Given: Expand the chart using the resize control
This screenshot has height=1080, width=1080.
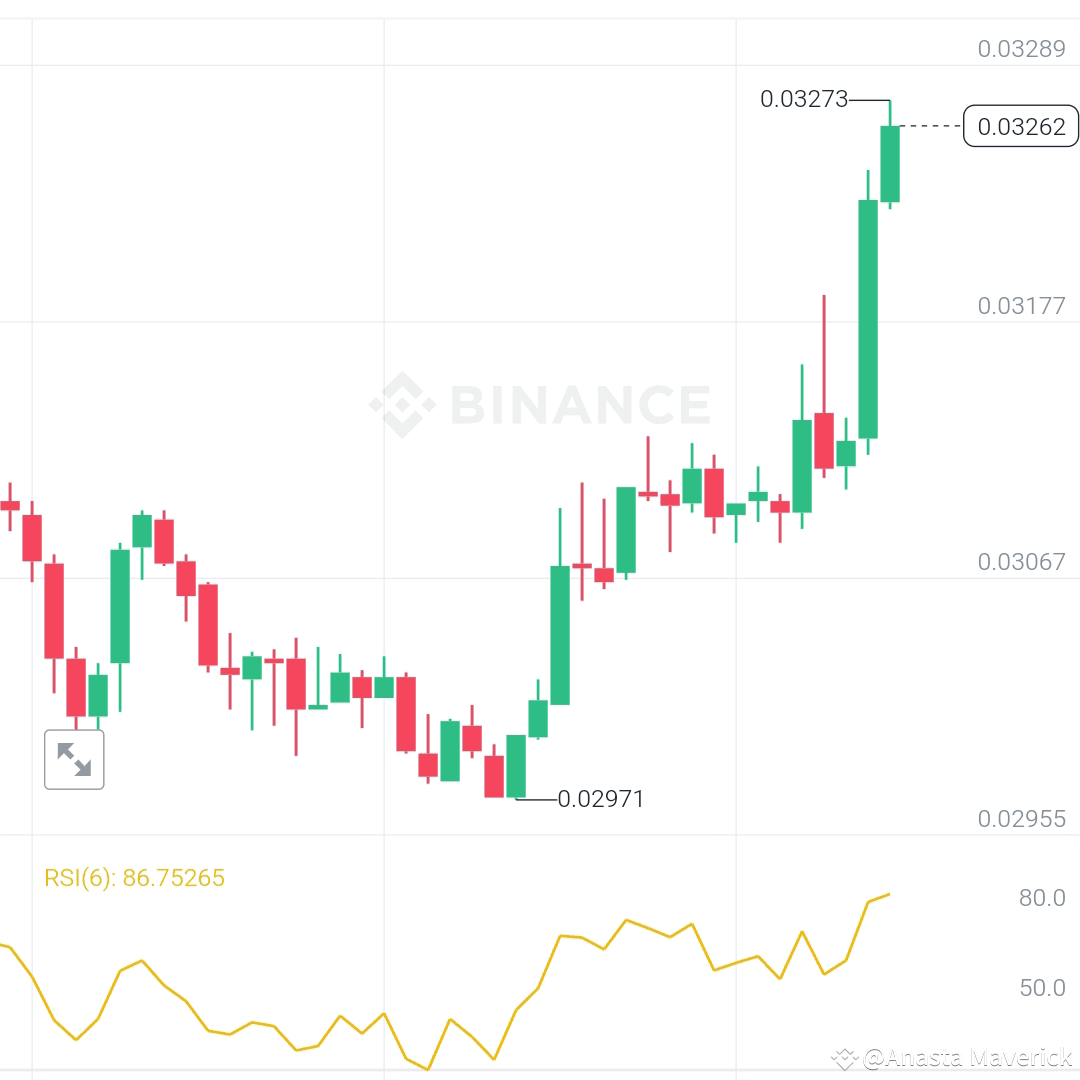Looking at the screenshot, I should click(x=74, y=758).
